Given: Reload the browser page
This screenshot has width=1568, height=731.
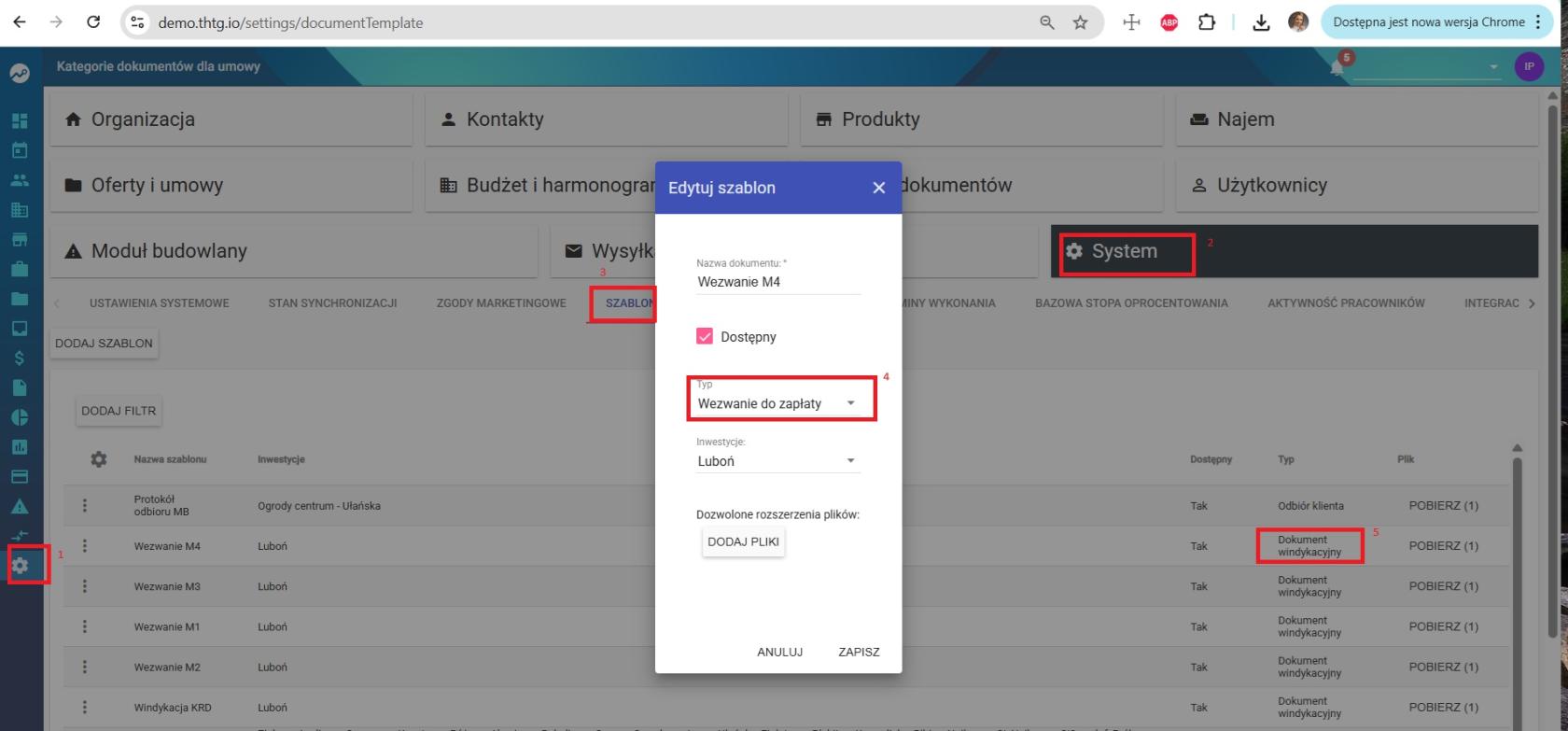Looking at the screenshot, I should [93, 22].
